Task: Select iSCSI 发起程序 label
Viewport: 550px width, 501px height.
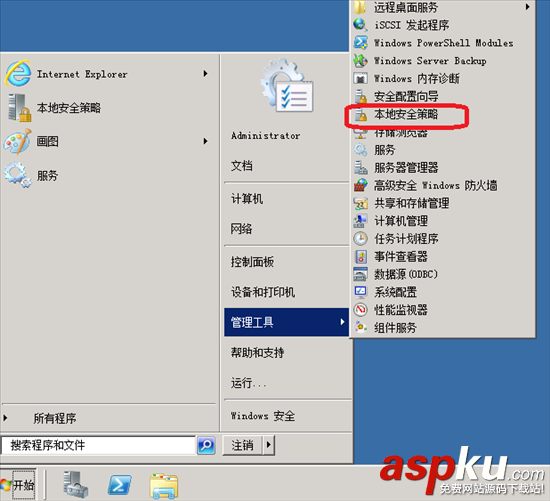Action: click(411, 25)
